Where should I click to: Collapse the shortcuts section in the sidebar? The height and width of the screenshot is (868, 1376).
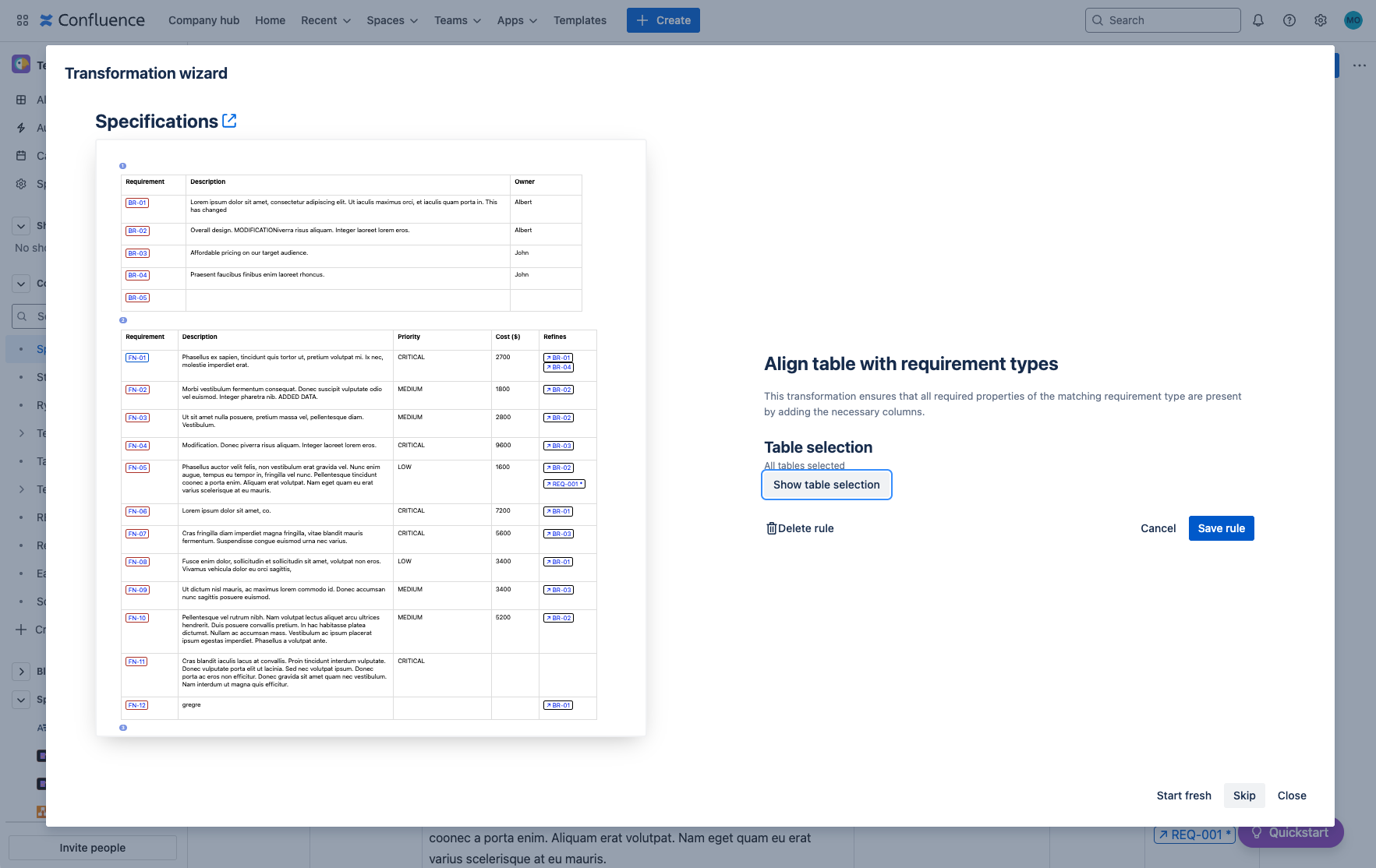pos(21,225)
